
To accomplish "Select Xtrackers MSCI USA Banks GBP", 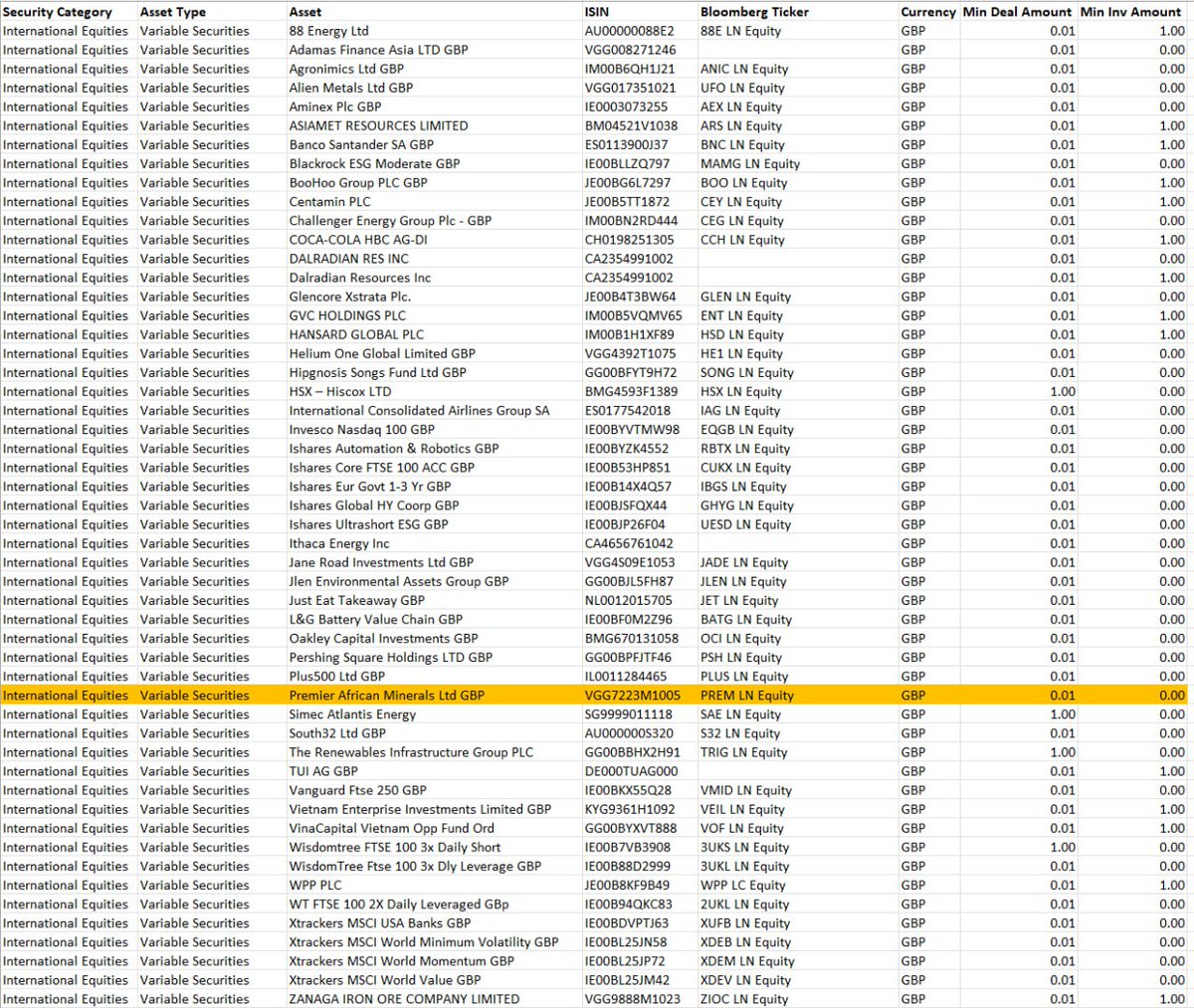I will (x=380, y=923).
